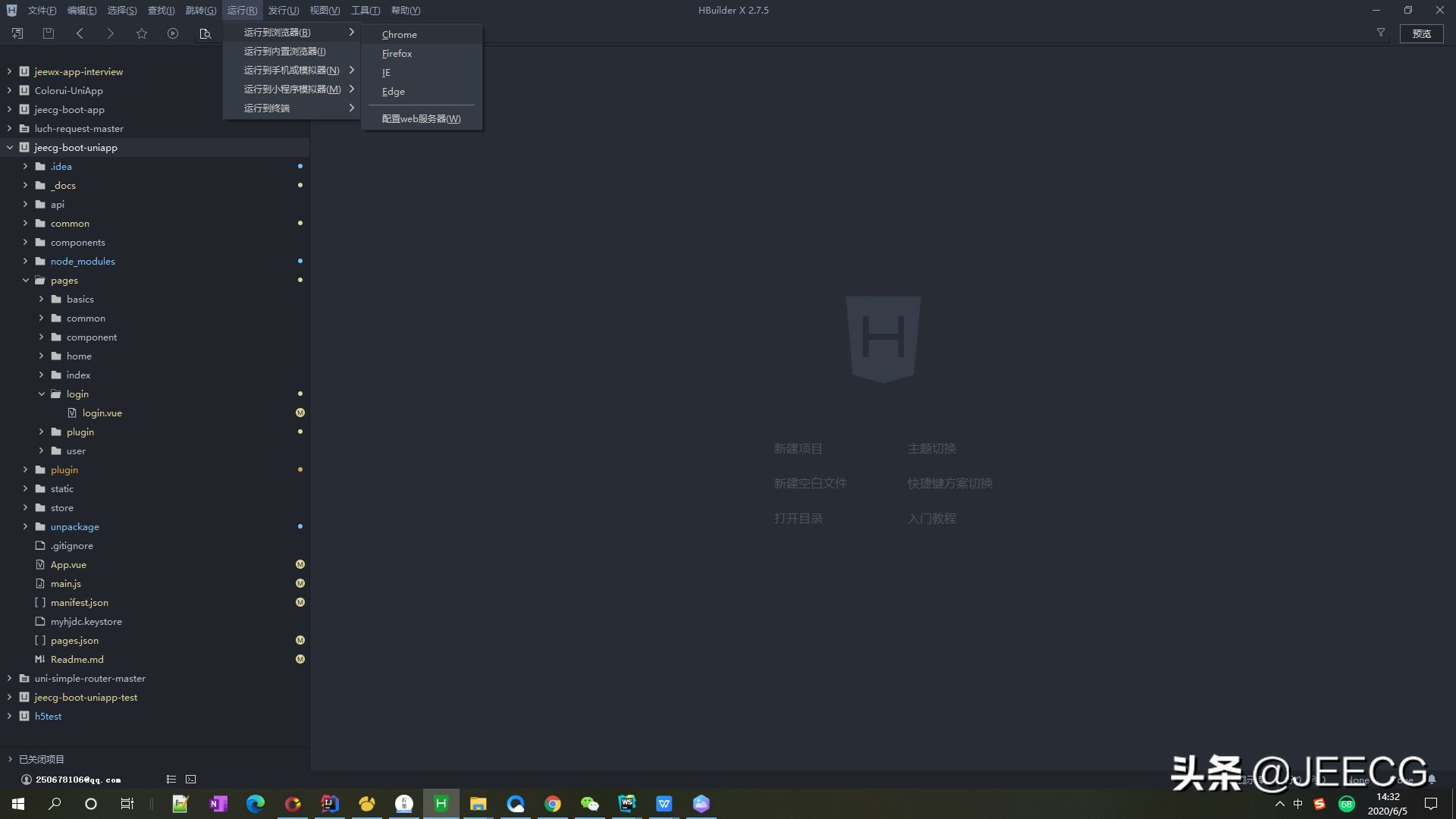Image resolution: width=1456 pixels, height=819 pixels.
Task: Click the save file toolbar icon
Action: coord(49,33)
